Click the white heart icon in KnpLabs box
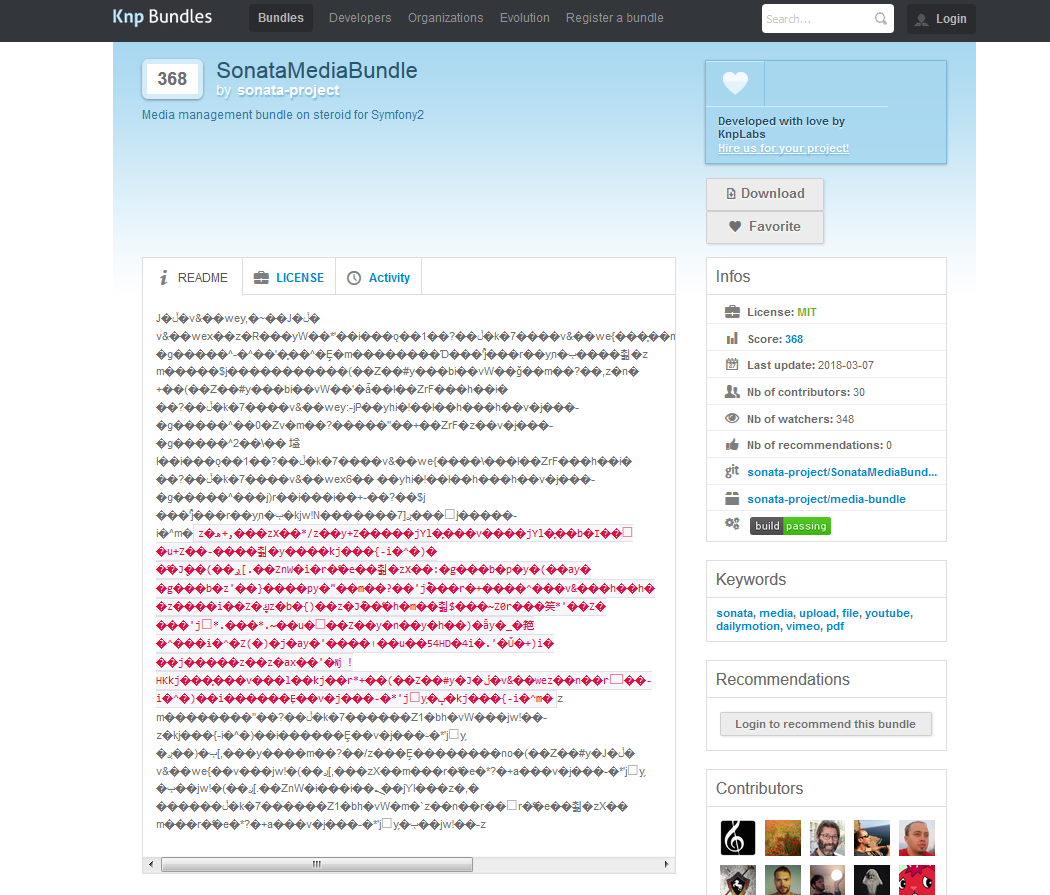This screenshot has height=895, width=1050. click(x=735, y=82)
